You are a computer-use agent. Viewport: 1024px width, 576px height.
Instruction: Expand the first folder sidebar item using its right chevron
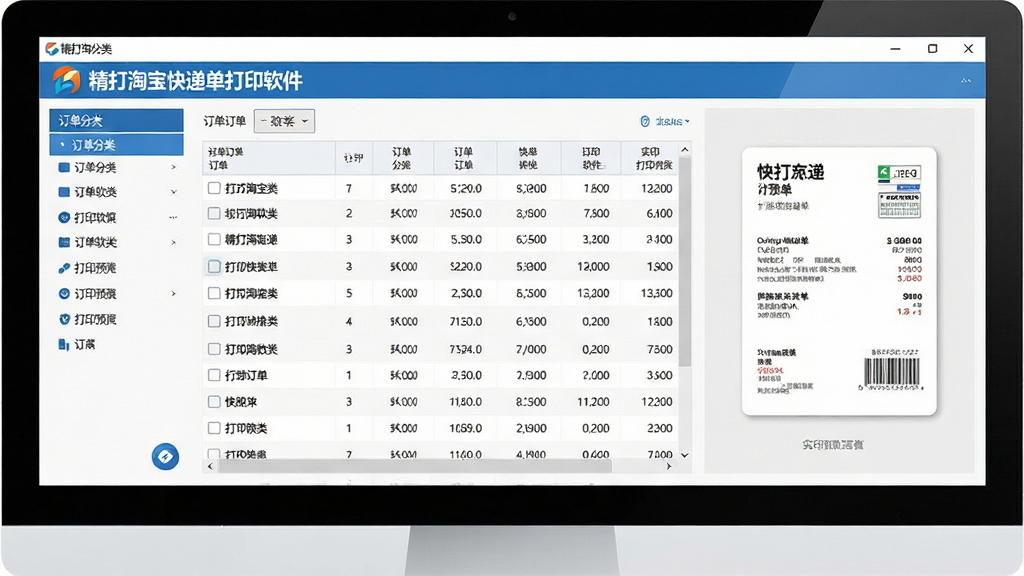(x=173, y=167)
